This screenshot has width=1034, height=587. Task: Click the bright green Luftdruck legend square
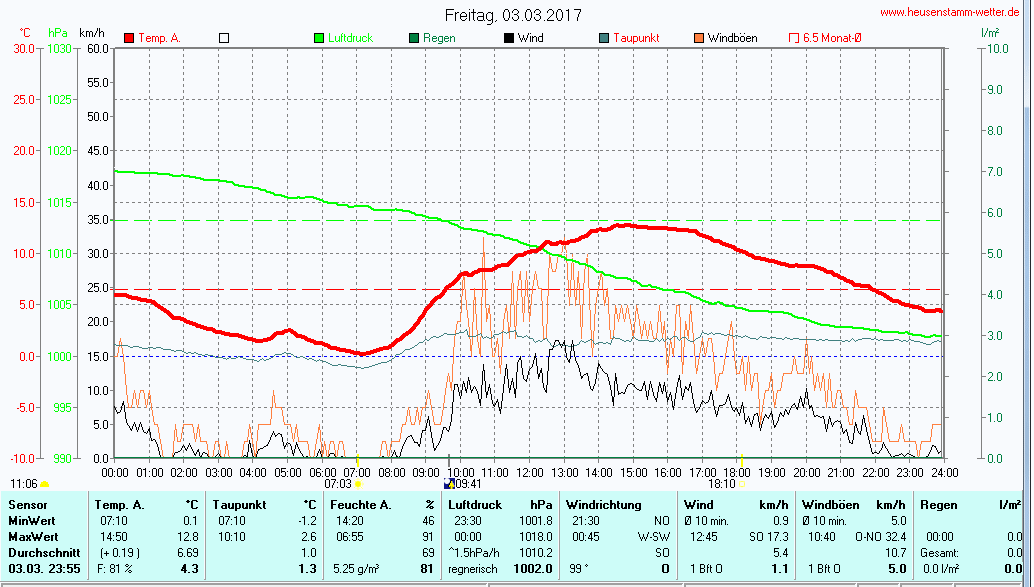point(320,38)
